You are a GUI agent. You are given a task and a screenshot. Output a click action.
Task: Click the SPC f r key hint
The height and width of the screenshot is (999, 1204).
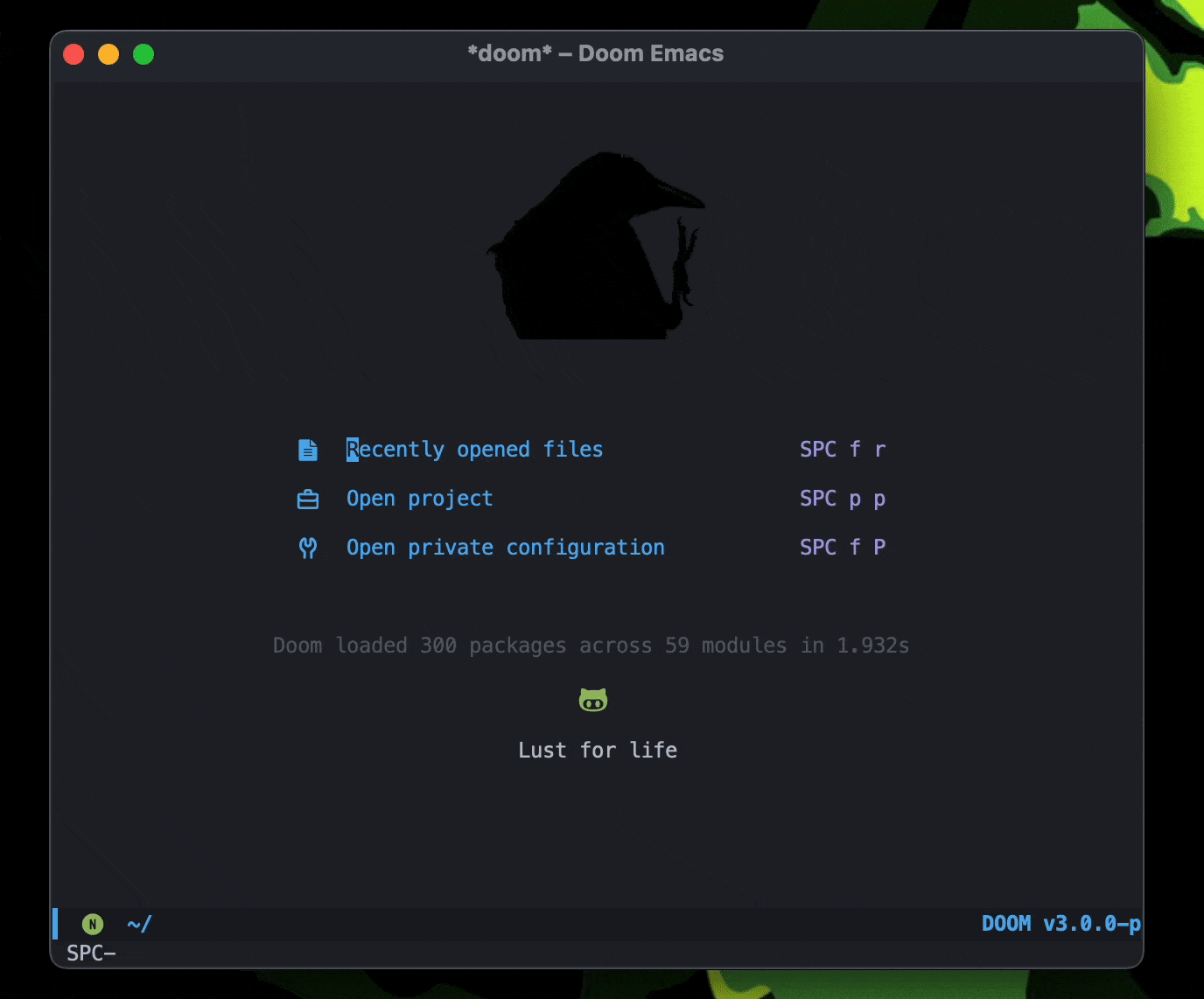coord(843,450)
